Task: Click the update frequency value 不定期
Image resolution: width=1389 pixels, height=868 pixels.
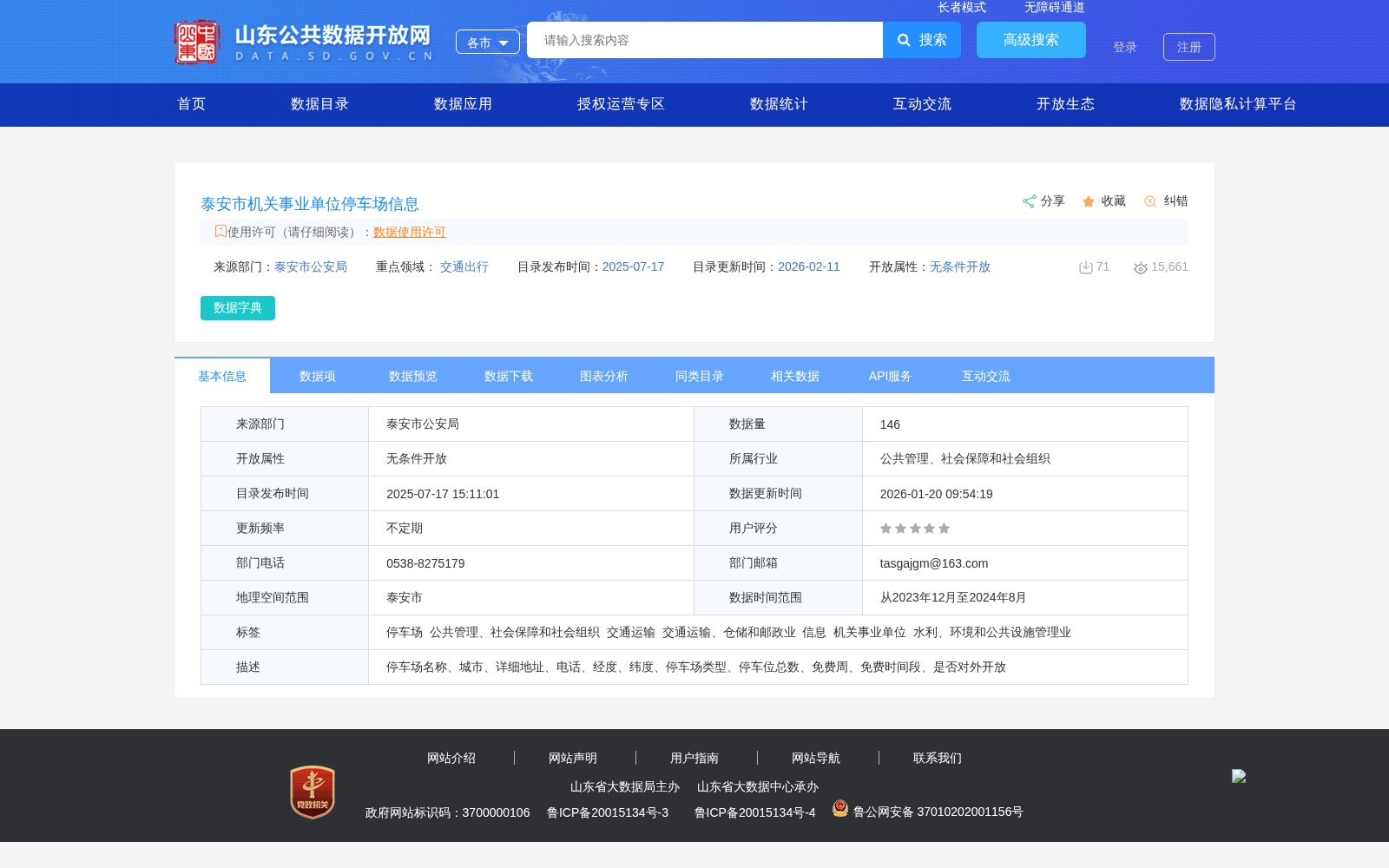Action: click(x=405, y=528)
